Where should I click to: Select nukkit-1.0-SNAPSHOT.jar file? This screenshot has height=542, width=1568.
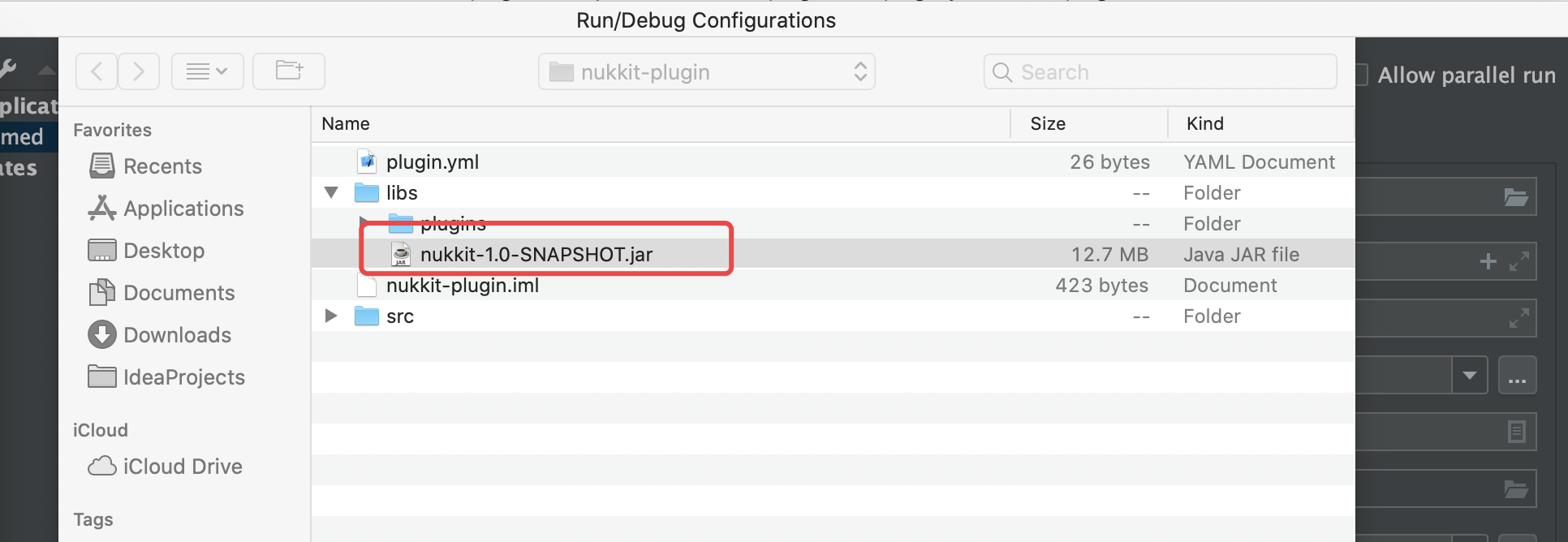tap(536, 255)
